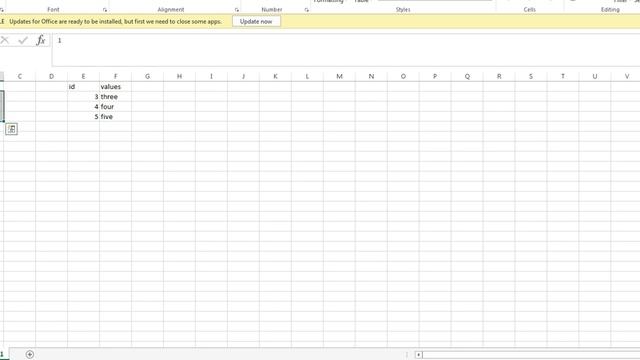Cancel the formula bar entry with X
The image size is (640, 360).
(x=4, y=40)
